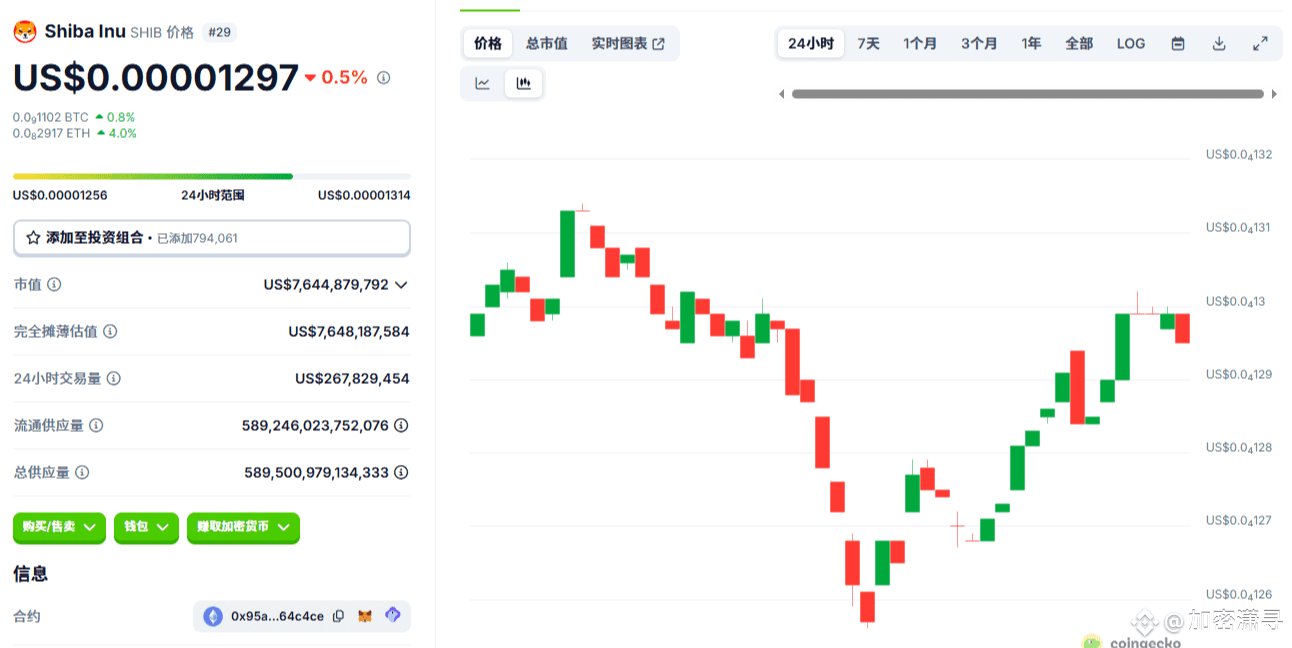Click the 信息 section heading
This screenshot has height=648, width=1292.
pyautogui.click(x=30, y=574)
